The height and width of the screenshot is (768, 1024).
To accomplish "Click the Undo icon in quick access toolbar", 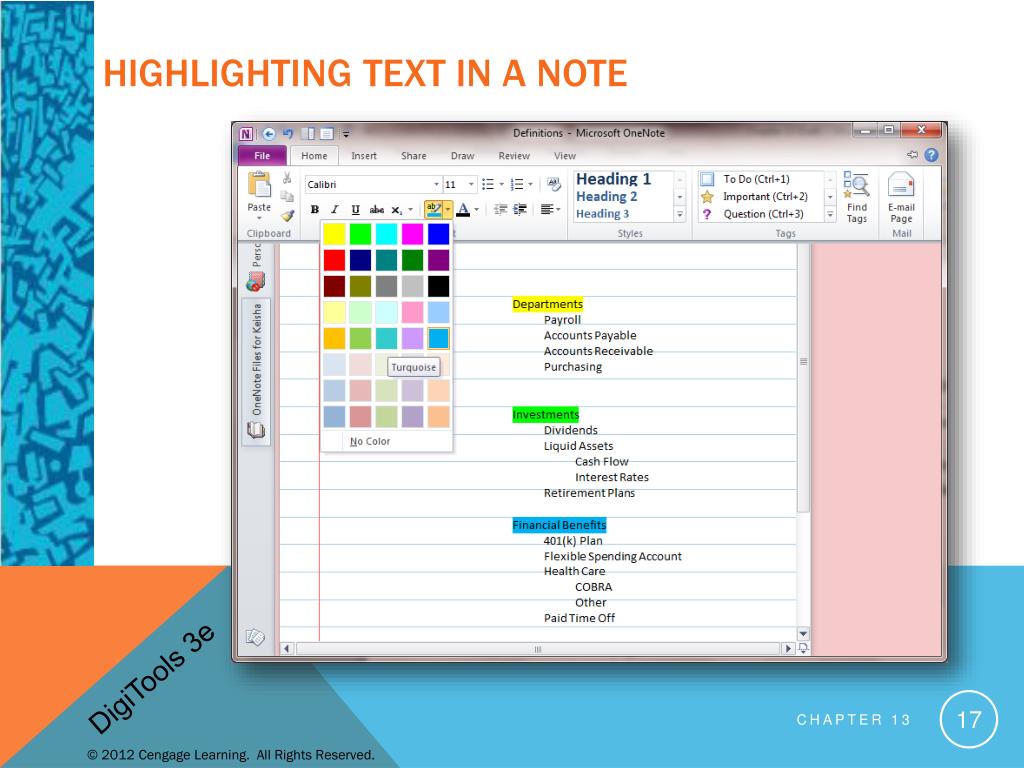I will (288, 134).
